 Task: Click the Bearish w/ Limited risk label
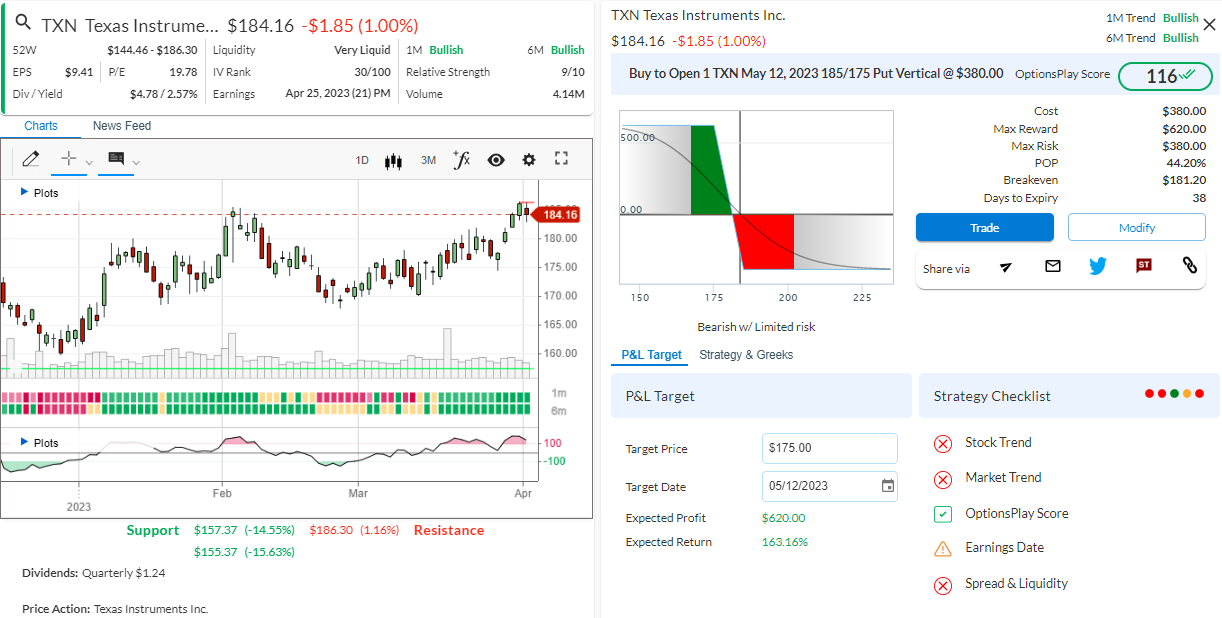point(756,327)
